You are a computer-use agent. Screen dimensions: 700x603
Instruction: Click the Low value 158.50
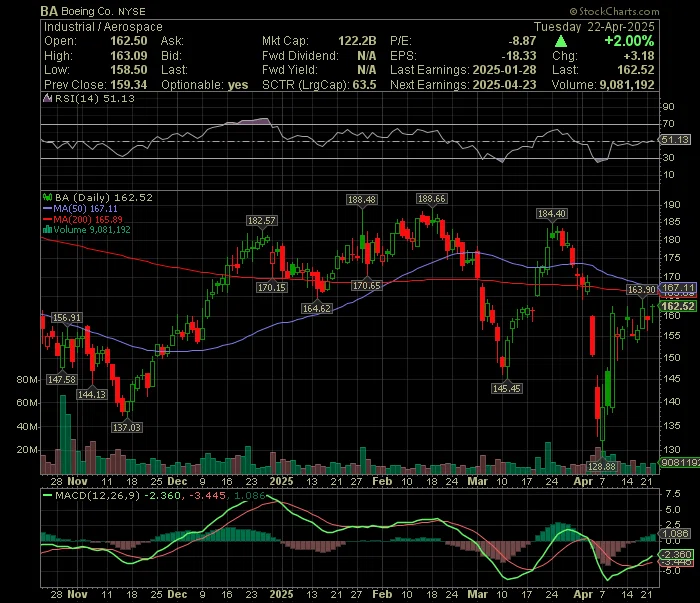coord(129,70)
